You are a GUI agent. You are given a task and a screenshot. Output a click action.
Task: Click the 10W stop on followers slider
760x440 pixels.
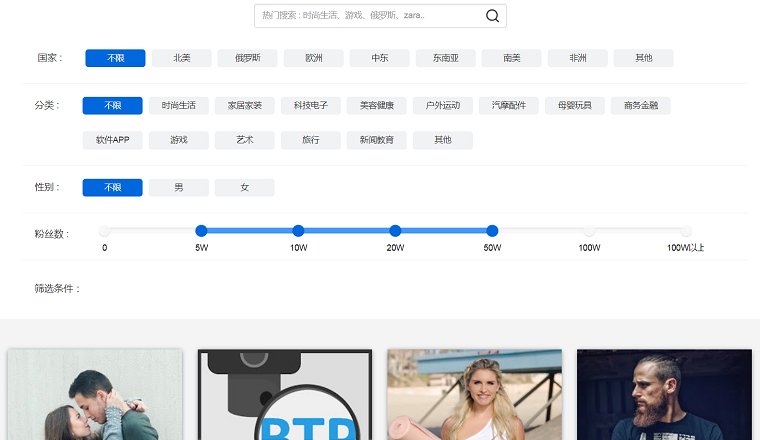coord(298,231)
